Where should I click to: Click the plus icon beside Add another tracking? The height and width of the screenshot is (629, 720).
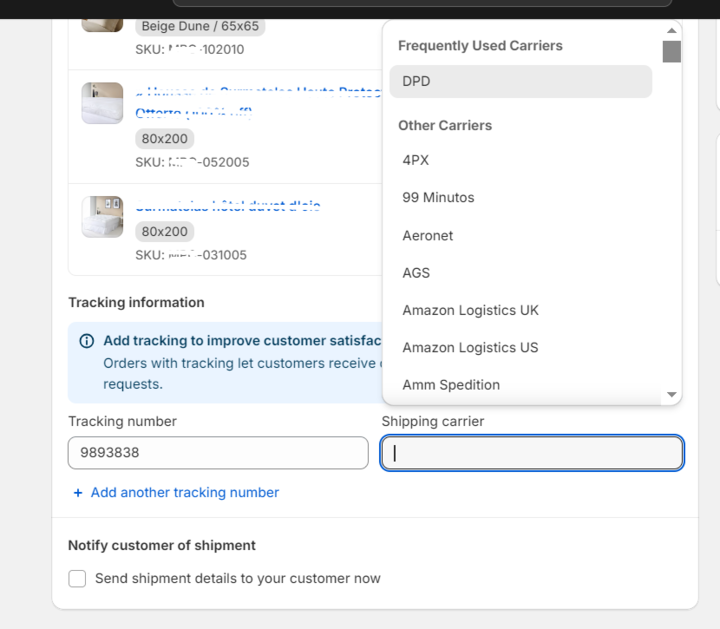click(78, 493)
